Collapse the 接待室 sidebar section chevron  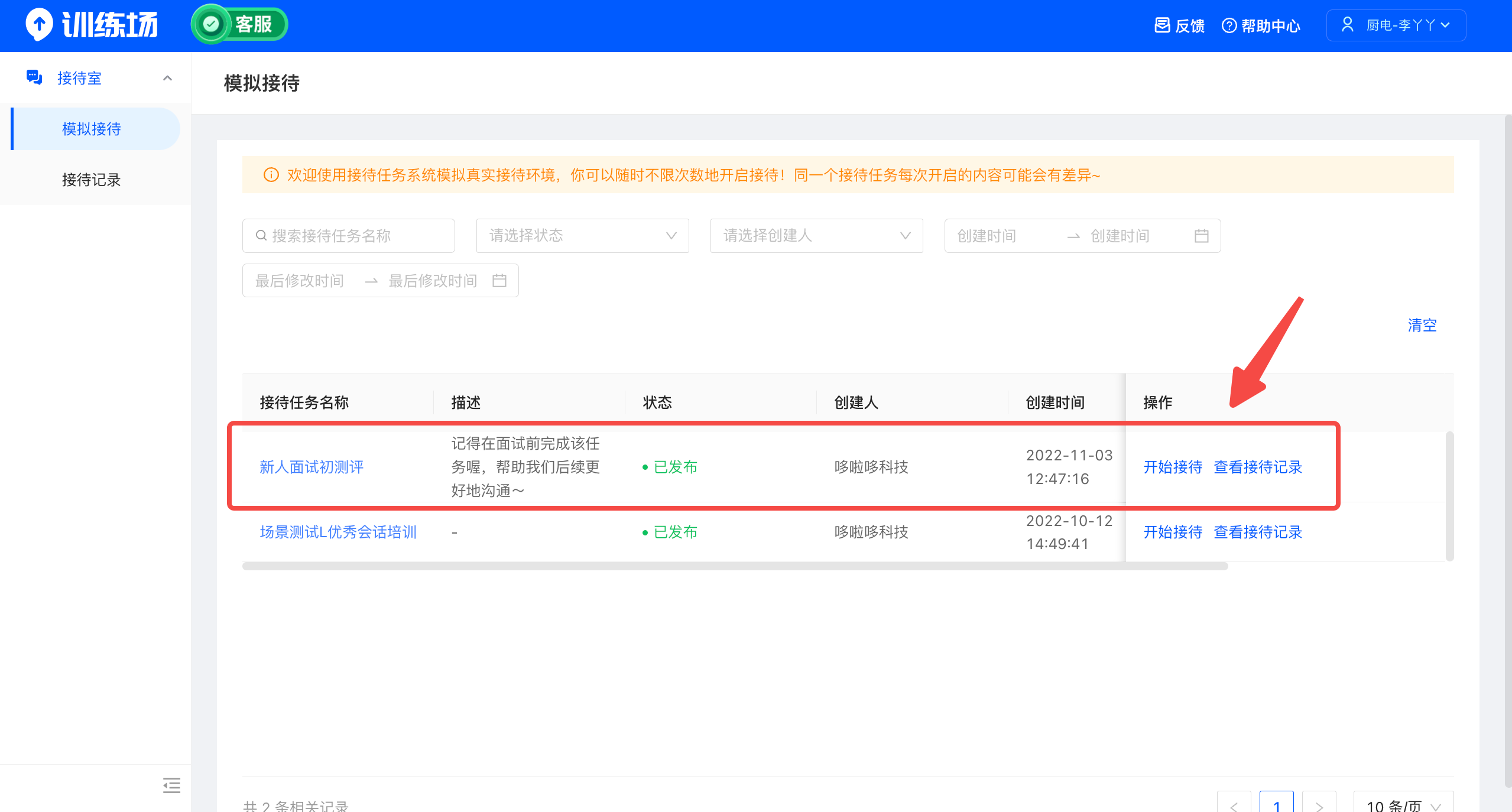[x=168, y=78]
